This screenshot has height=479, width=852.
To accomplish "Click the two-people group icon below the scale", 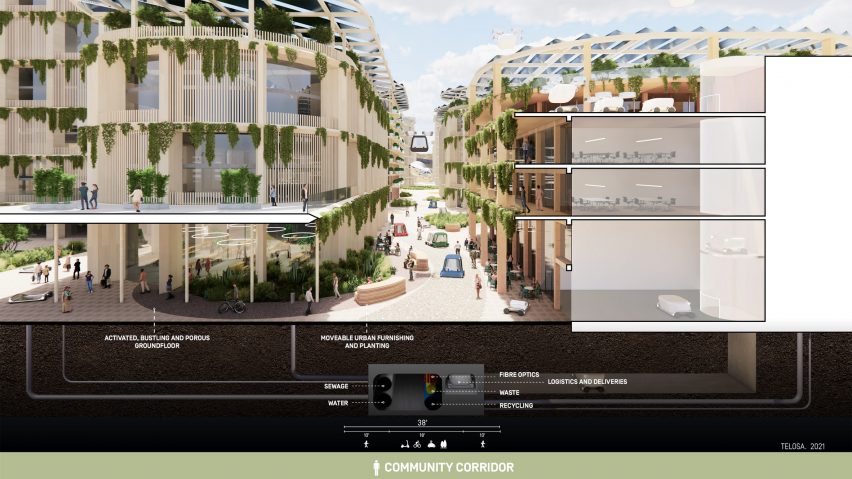I will 443,444.
